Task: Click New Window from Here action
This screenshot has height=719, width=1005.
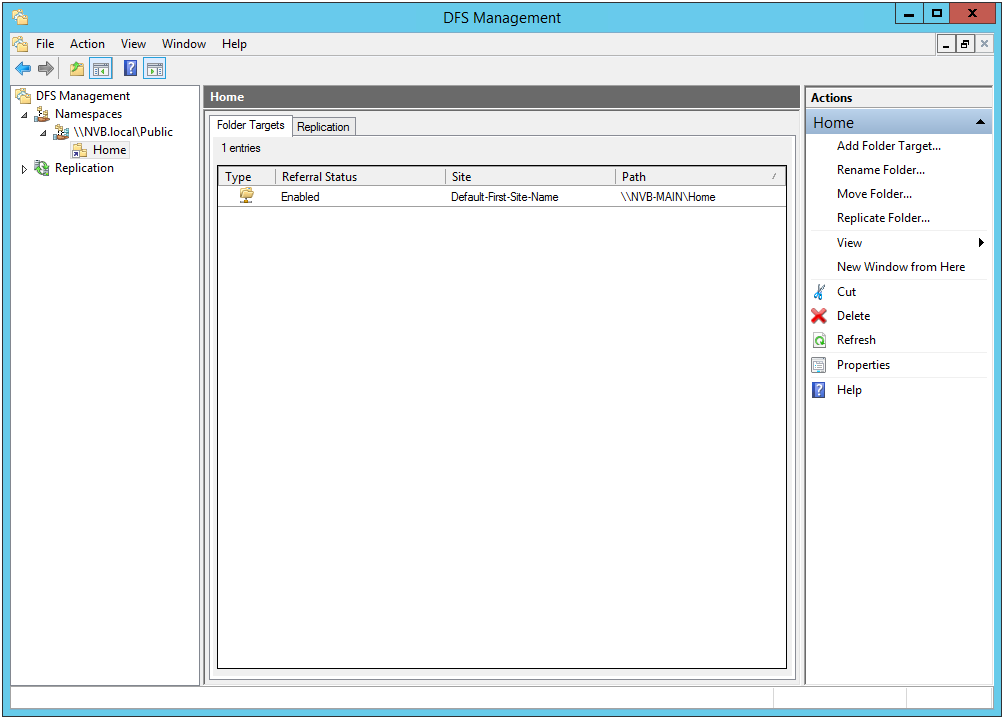Action: [x=901, y=267]
